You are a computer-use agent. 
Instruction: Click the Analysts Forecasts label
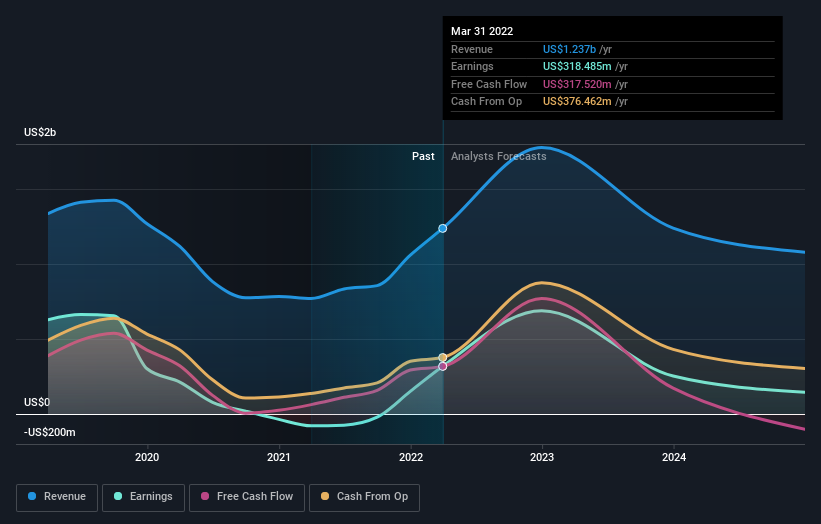(498, 156)
